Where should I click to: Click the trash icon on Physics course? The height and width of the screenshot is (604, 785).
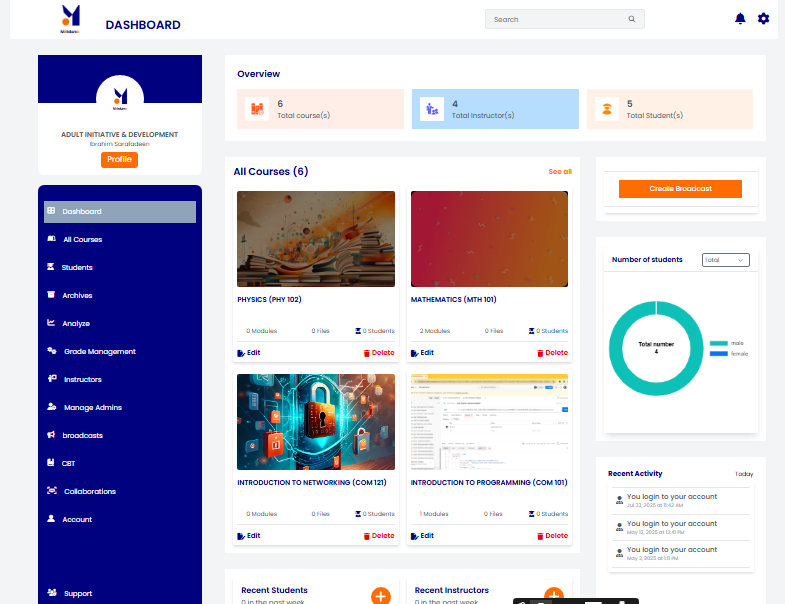click(366, 353)
